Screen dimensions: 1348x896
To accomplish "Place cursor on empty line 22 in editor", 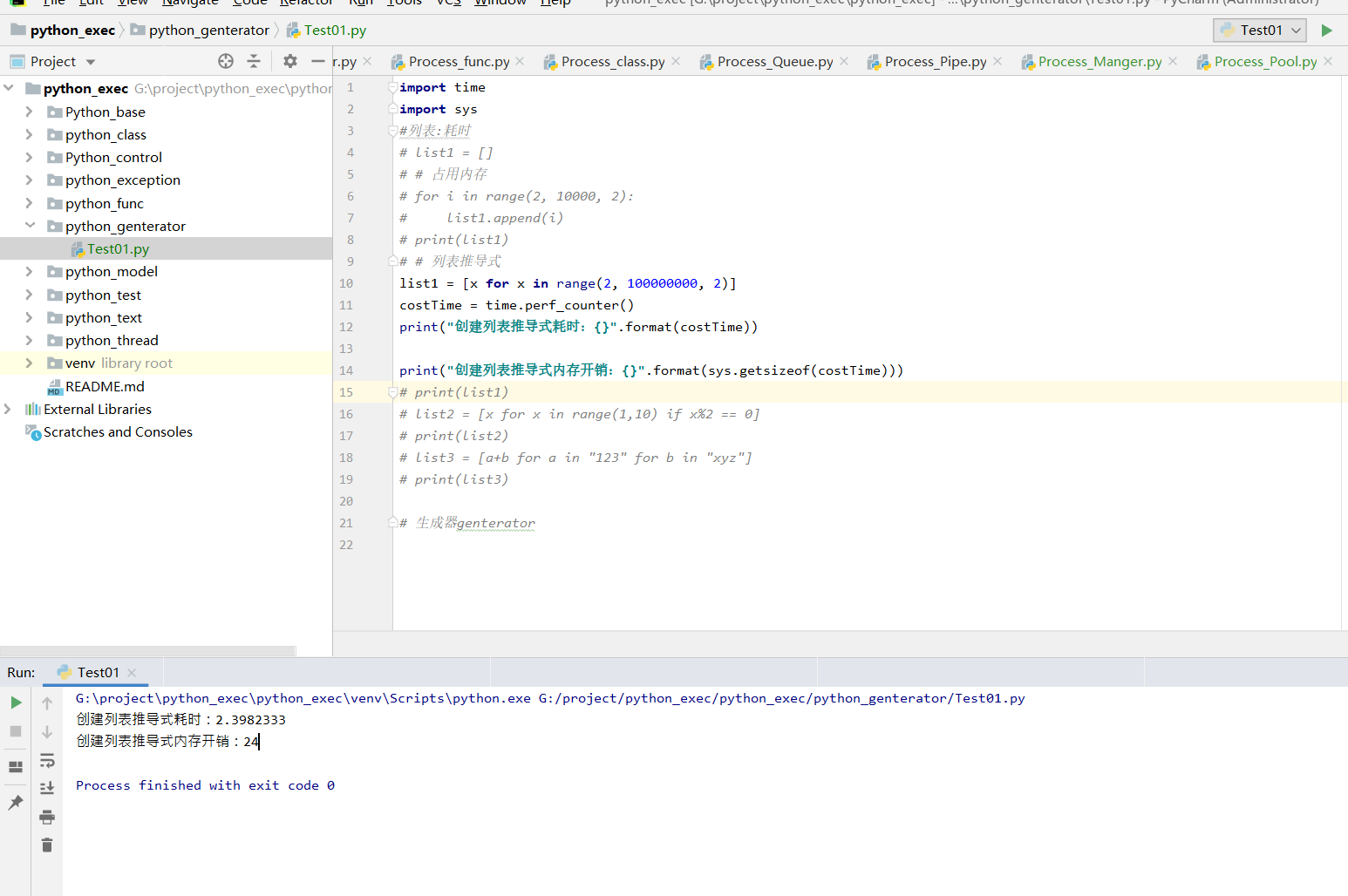I will click(867, 545).
